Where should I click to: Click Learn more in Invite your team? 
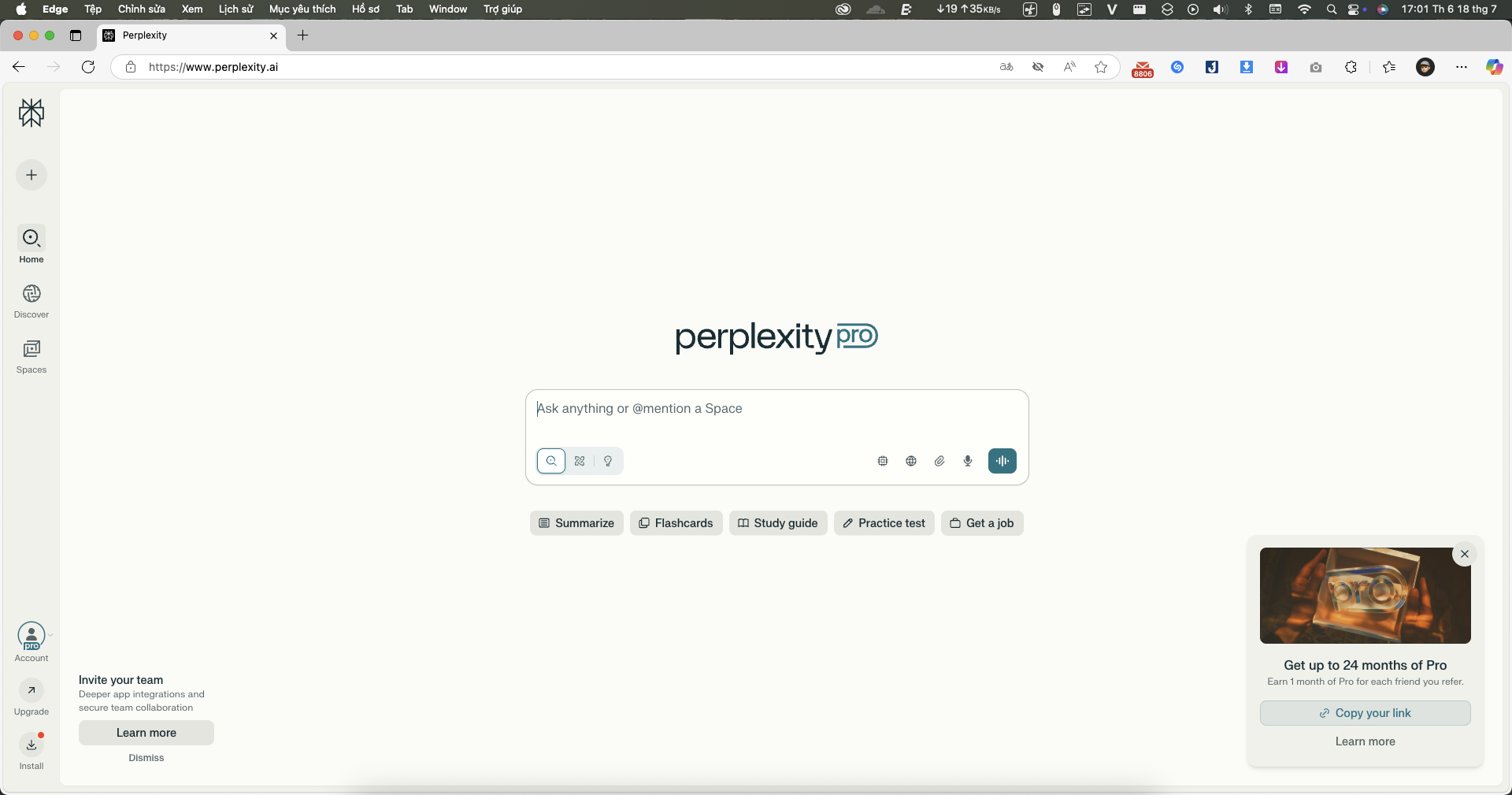click(146, 733)
